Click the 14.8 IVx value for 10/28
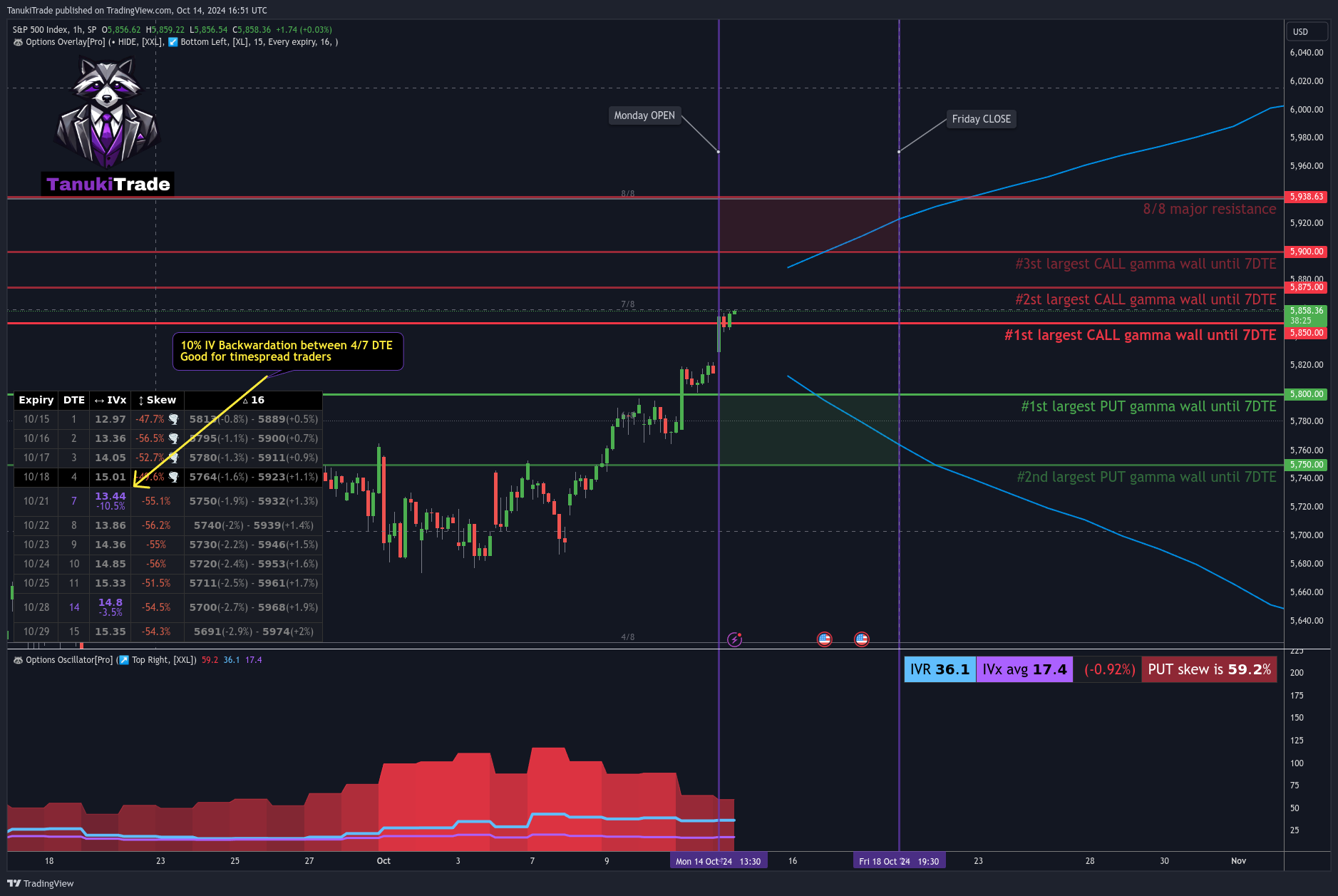Screen dimensions: 1338x896 (x=110, y=602)
